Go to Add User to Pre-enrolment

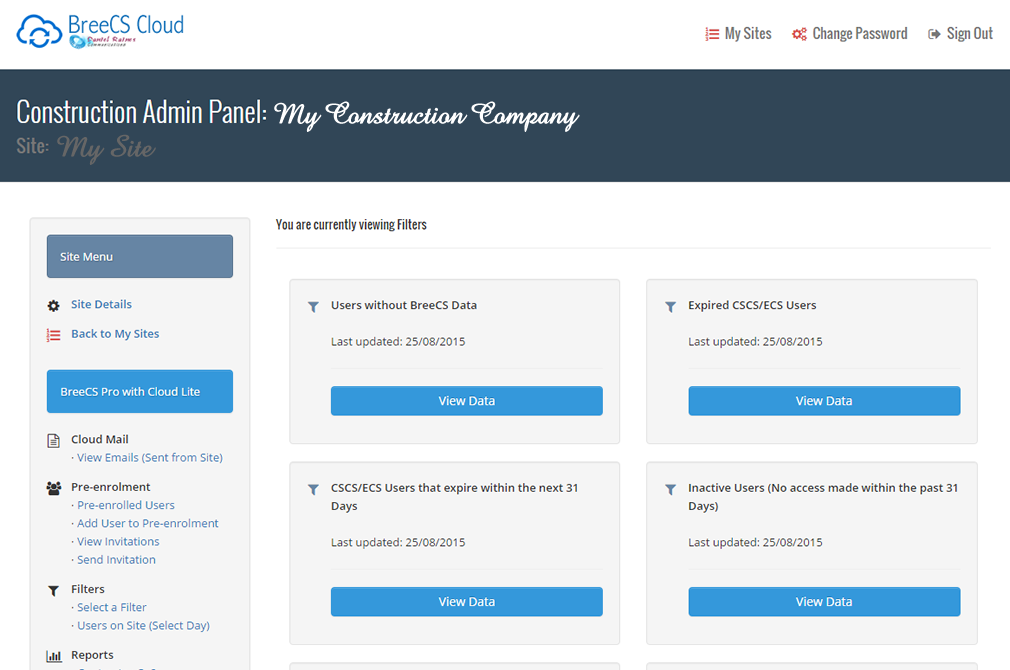(x=148, y=524)
